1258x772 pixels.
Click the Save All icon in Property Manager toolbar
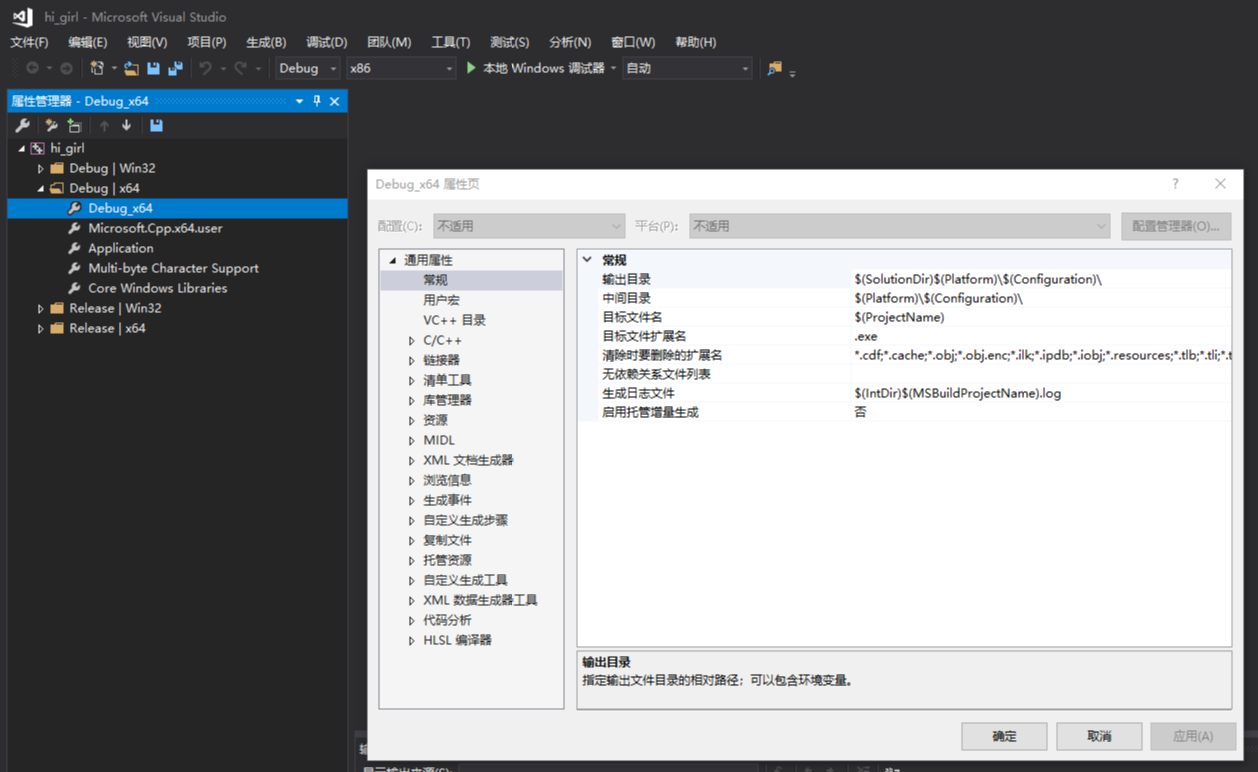point(156,125)
